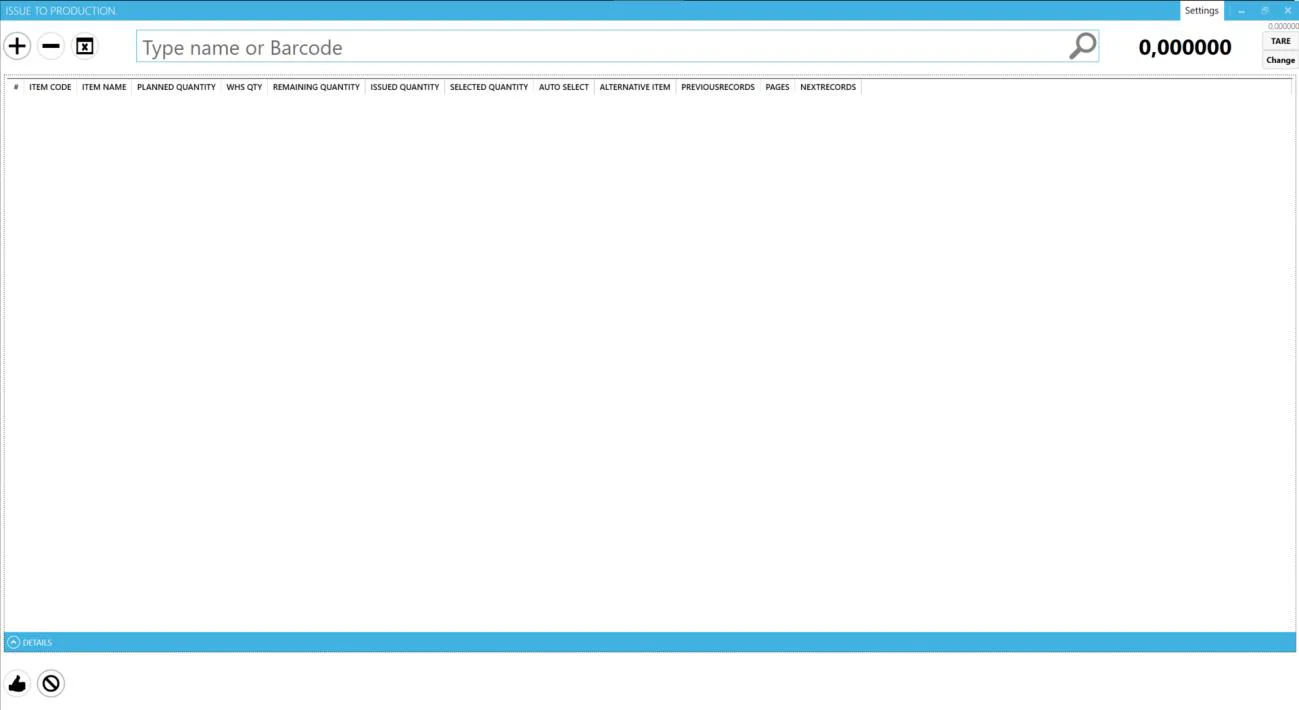This screenshot has height=710, width=1299.
Task: Confirm with the thumbs-up icon
Action: click(17, 684)
